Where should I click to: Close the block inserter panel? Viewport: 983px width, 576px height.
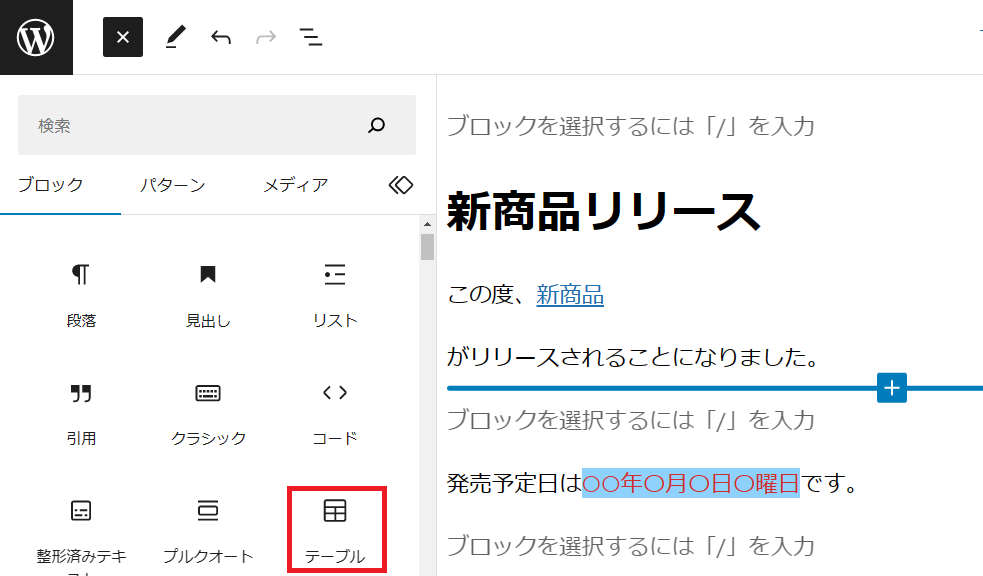coord(123,37)
